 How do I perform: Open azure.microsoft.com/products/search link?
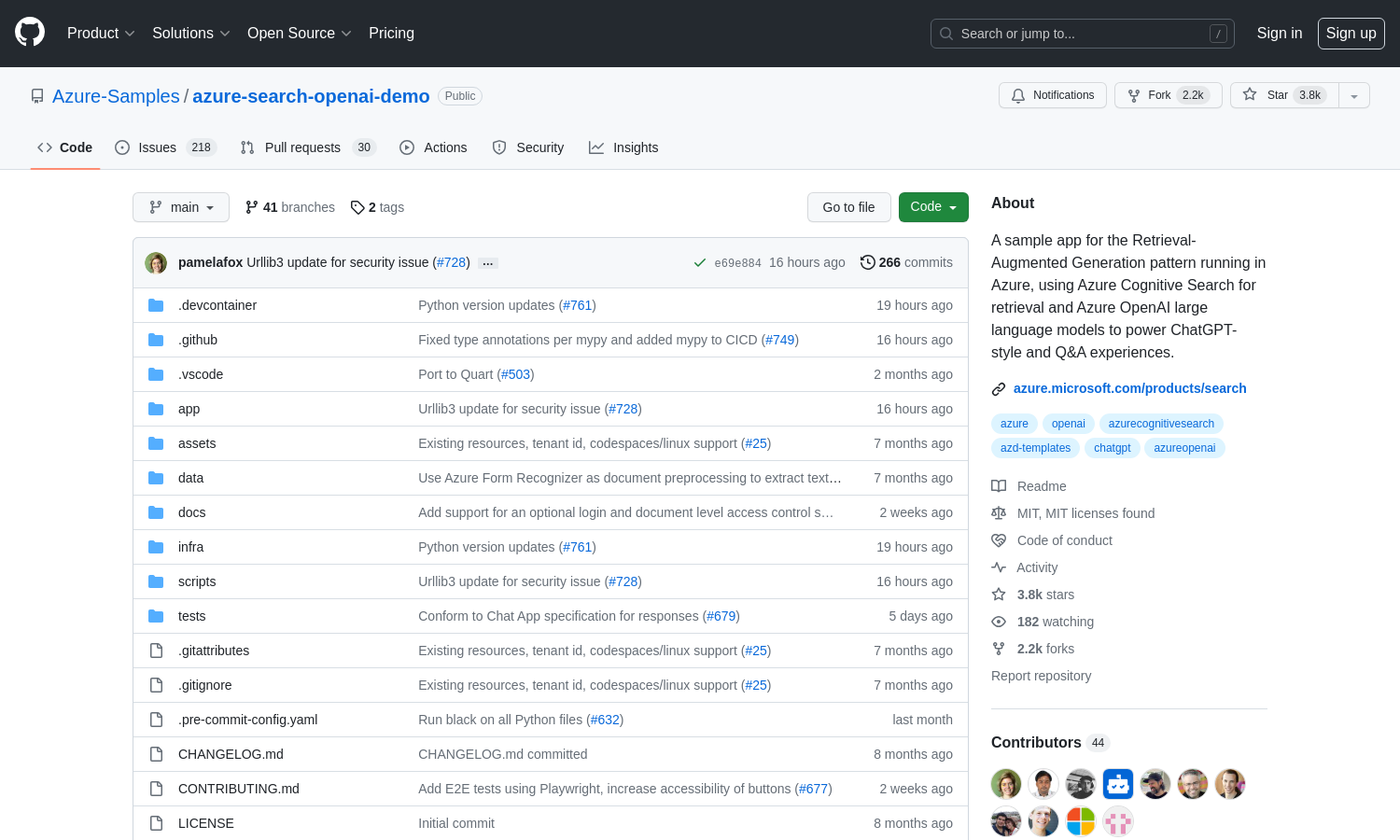[1129, 388]
